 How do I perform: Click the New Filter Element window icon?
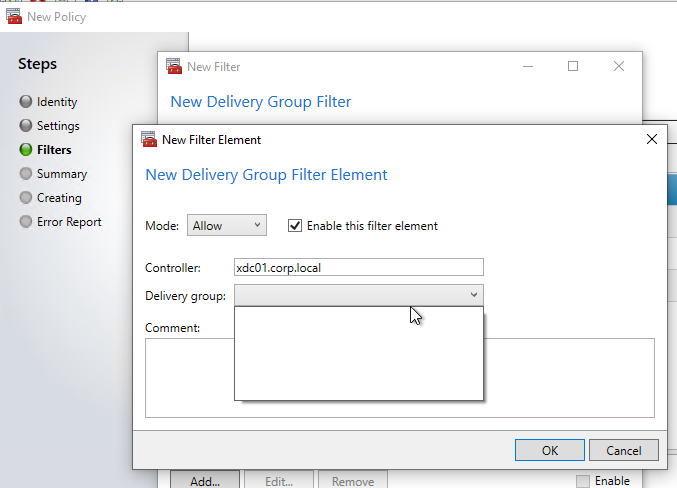coord(149,139)
